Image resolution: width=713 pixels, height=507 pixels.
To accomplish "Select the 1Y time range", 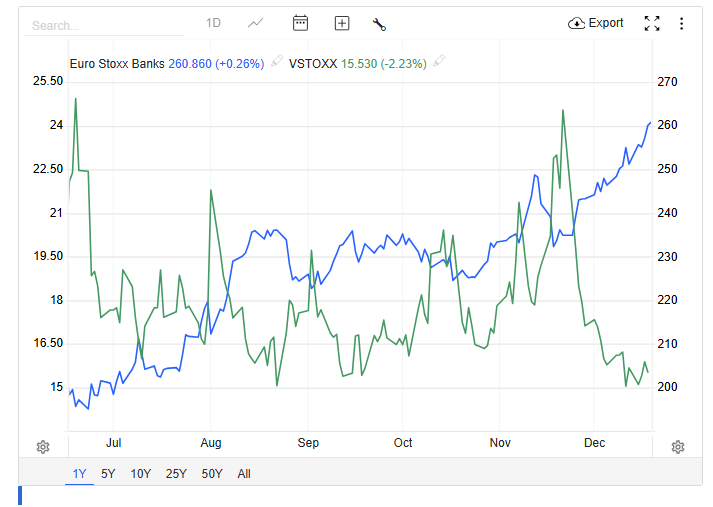I will click(79, 474).
